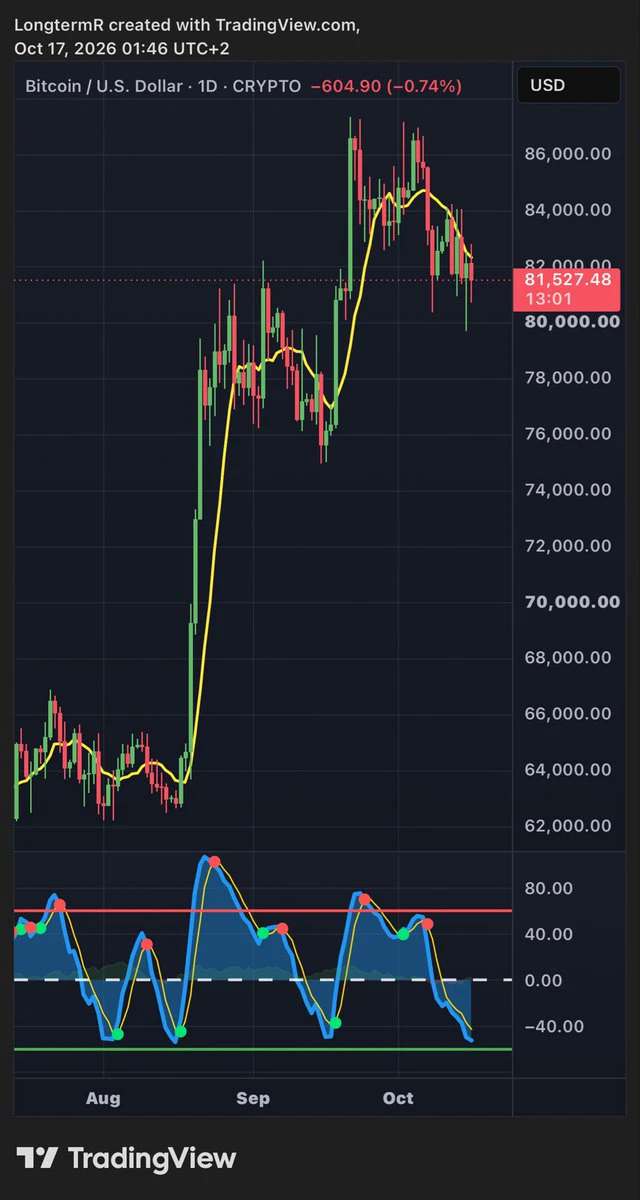Click the Bitcoin / U.S. Dollar symbol title
The width and height of the screenshot is (640, 1200).
103,86
